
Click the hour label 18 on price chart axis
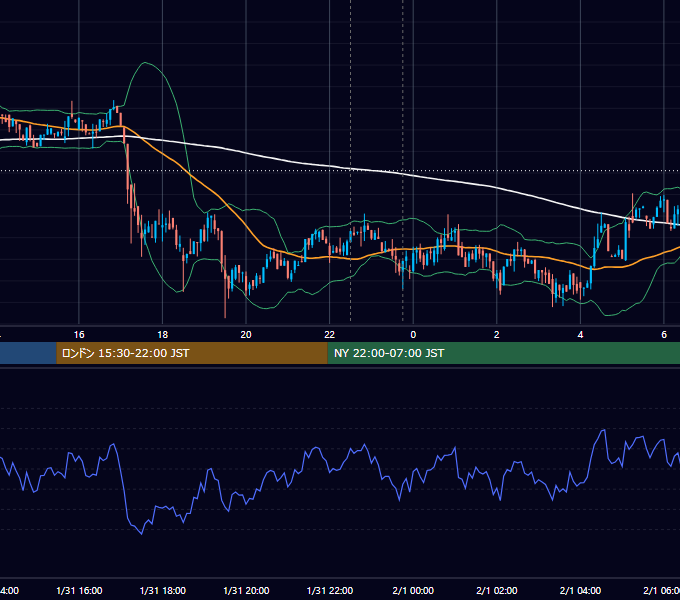[163, 335]
